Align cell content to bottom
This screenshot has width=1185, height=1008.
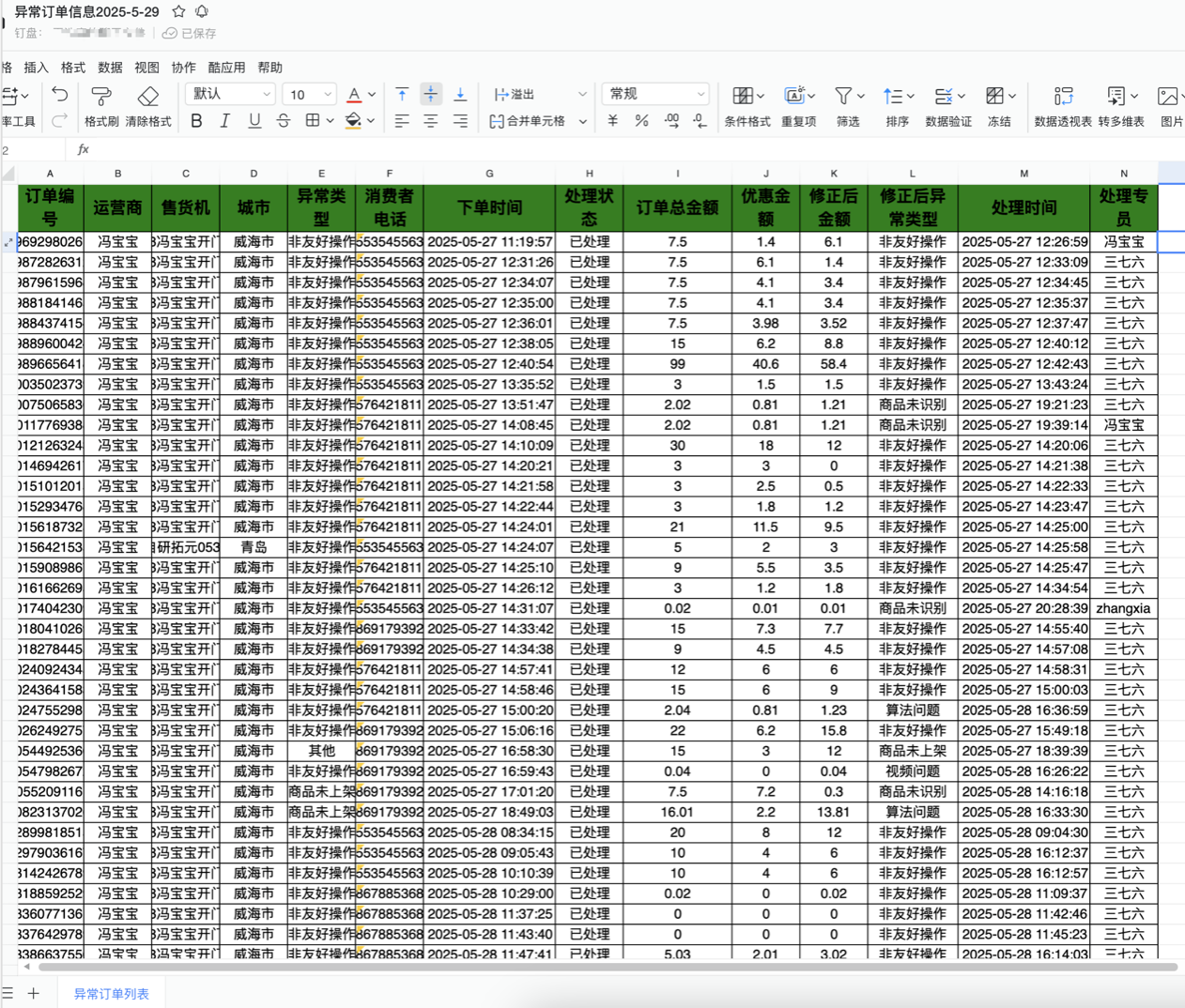460,94
